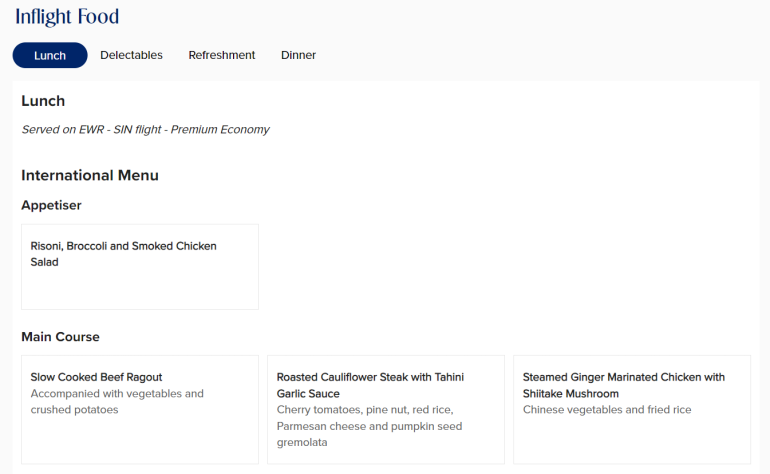Click the Main Course subheading
The width and height of the screenshot is (770, 474).
60,337
